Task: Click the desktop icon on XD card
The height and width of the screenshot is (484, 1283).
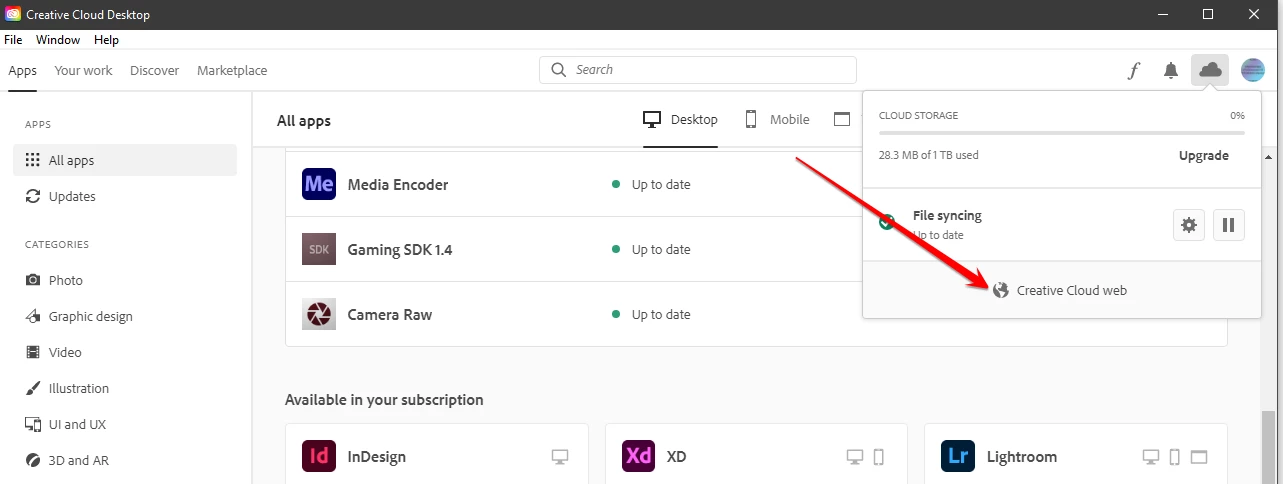Action: pyautogui.click(x=855, y=457)
